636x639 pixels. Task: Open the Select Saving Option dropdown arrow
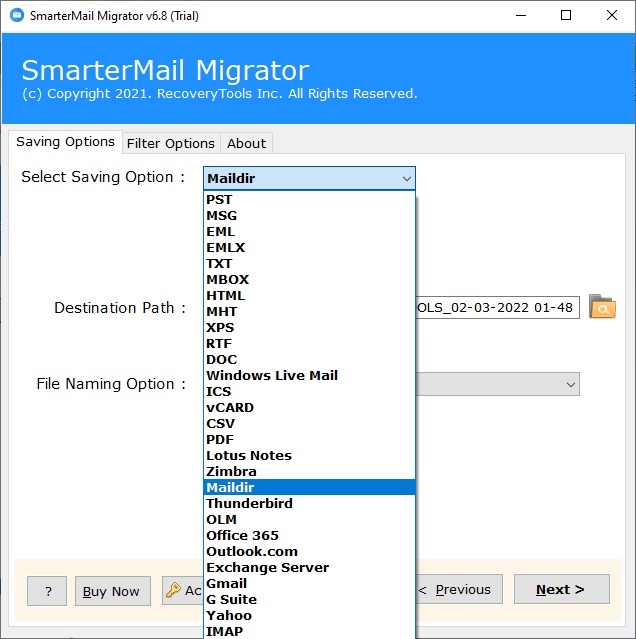(406, 178)
